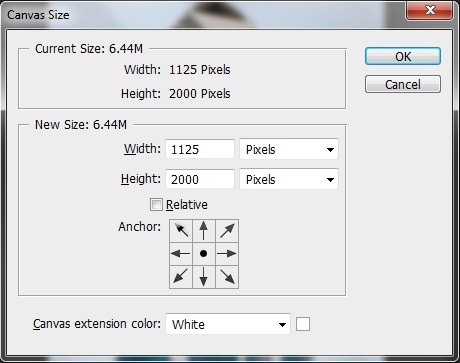Click the new Height input field
The width and height of the screenshot is (460, 363).
tap(200, 179)
